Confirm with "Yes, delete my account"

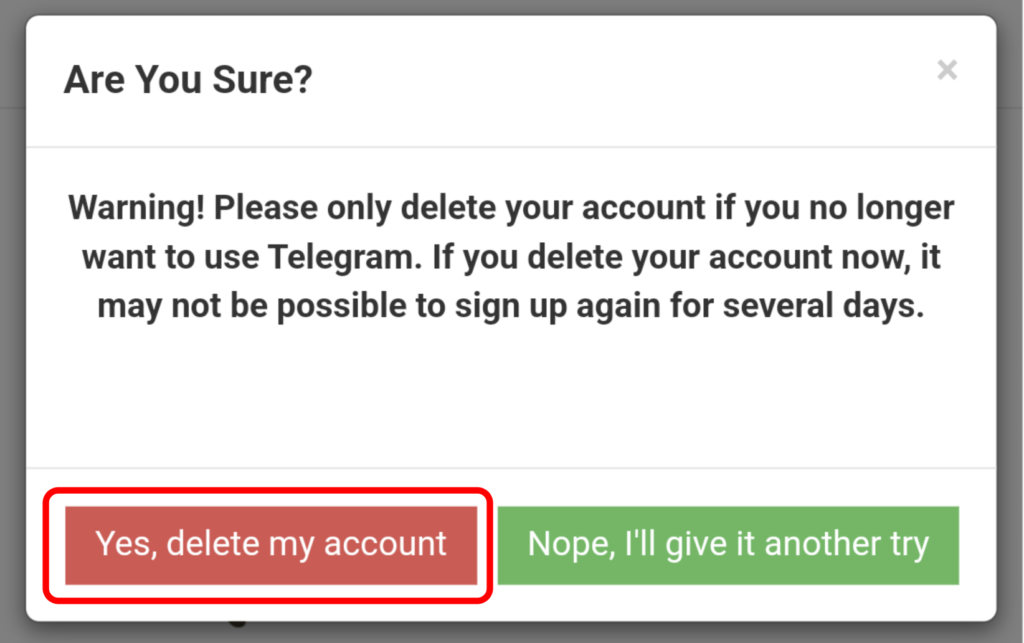(271, 544)
